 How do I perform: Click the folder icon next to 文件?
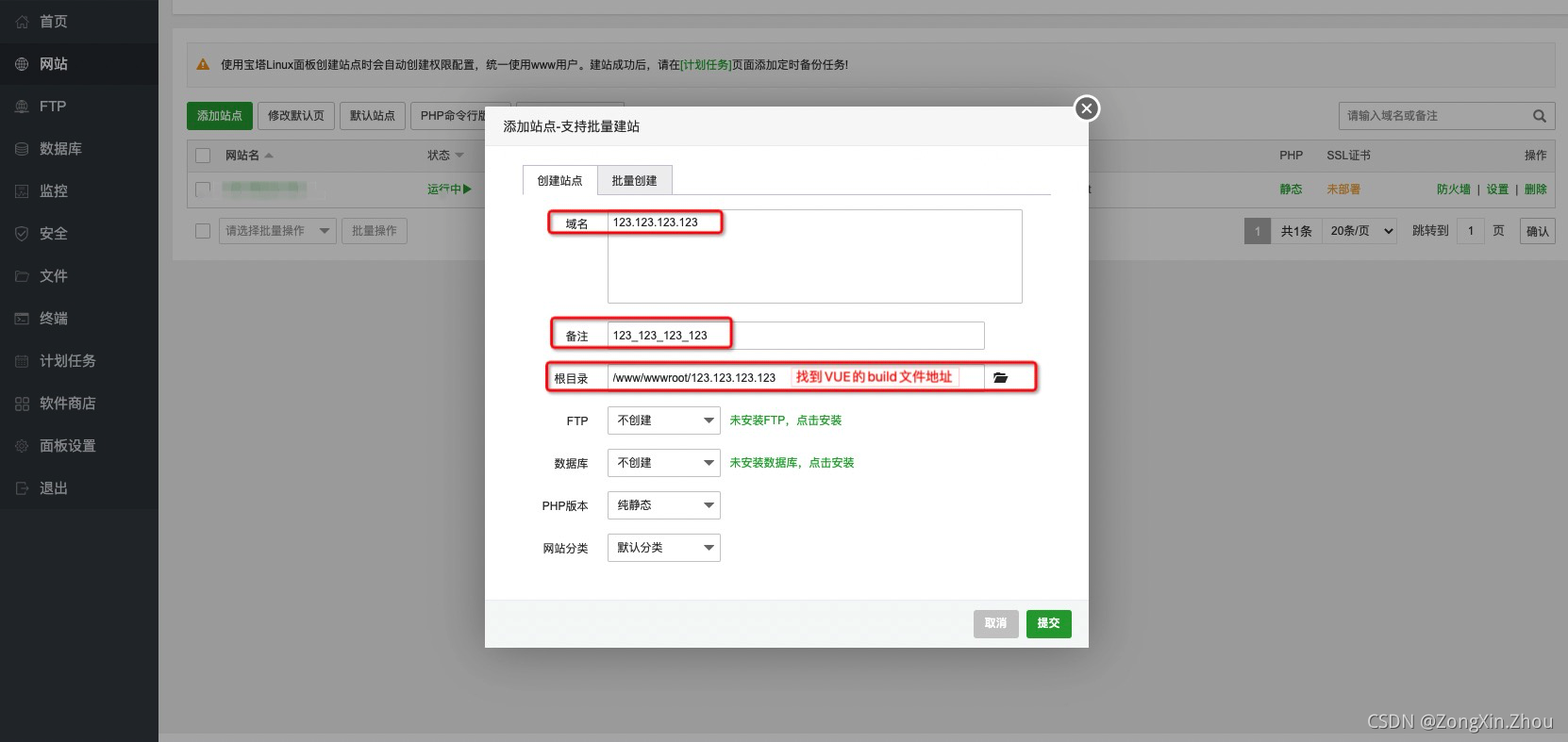tap(22, 276)
